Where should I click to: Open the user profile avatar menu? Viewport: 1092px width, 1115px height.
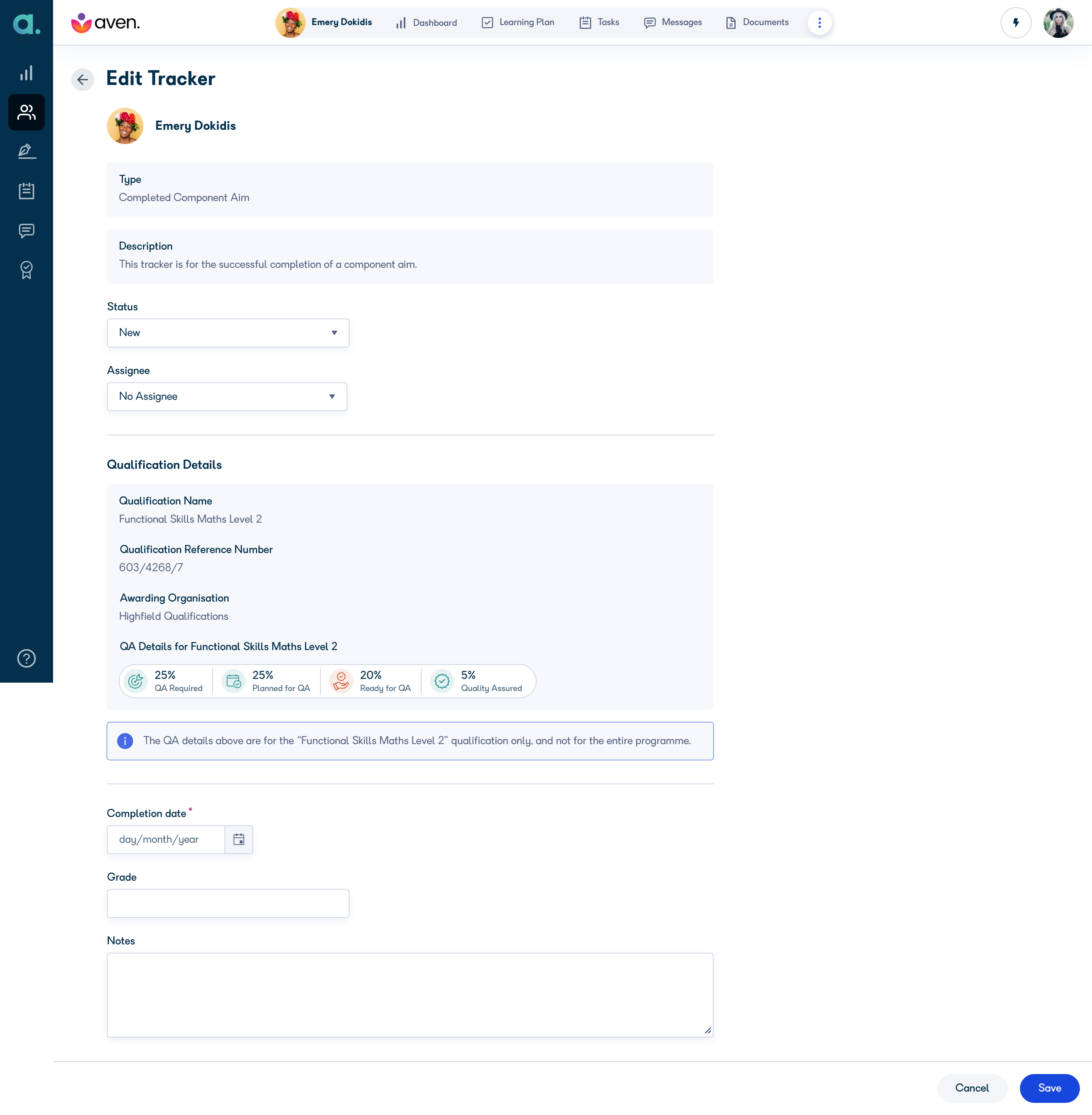coord(1058,23)
